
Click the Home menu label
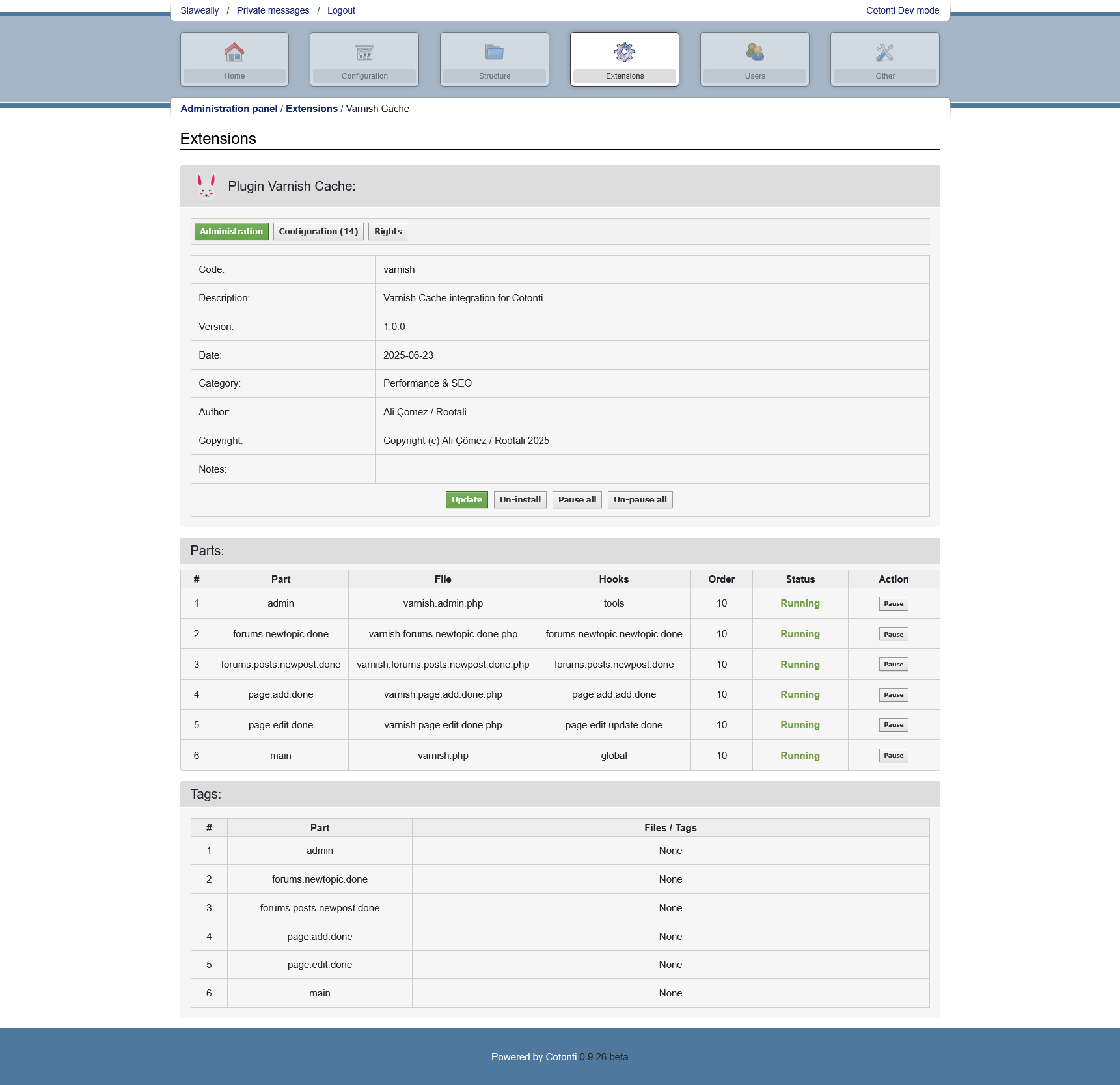pos(234,76)
